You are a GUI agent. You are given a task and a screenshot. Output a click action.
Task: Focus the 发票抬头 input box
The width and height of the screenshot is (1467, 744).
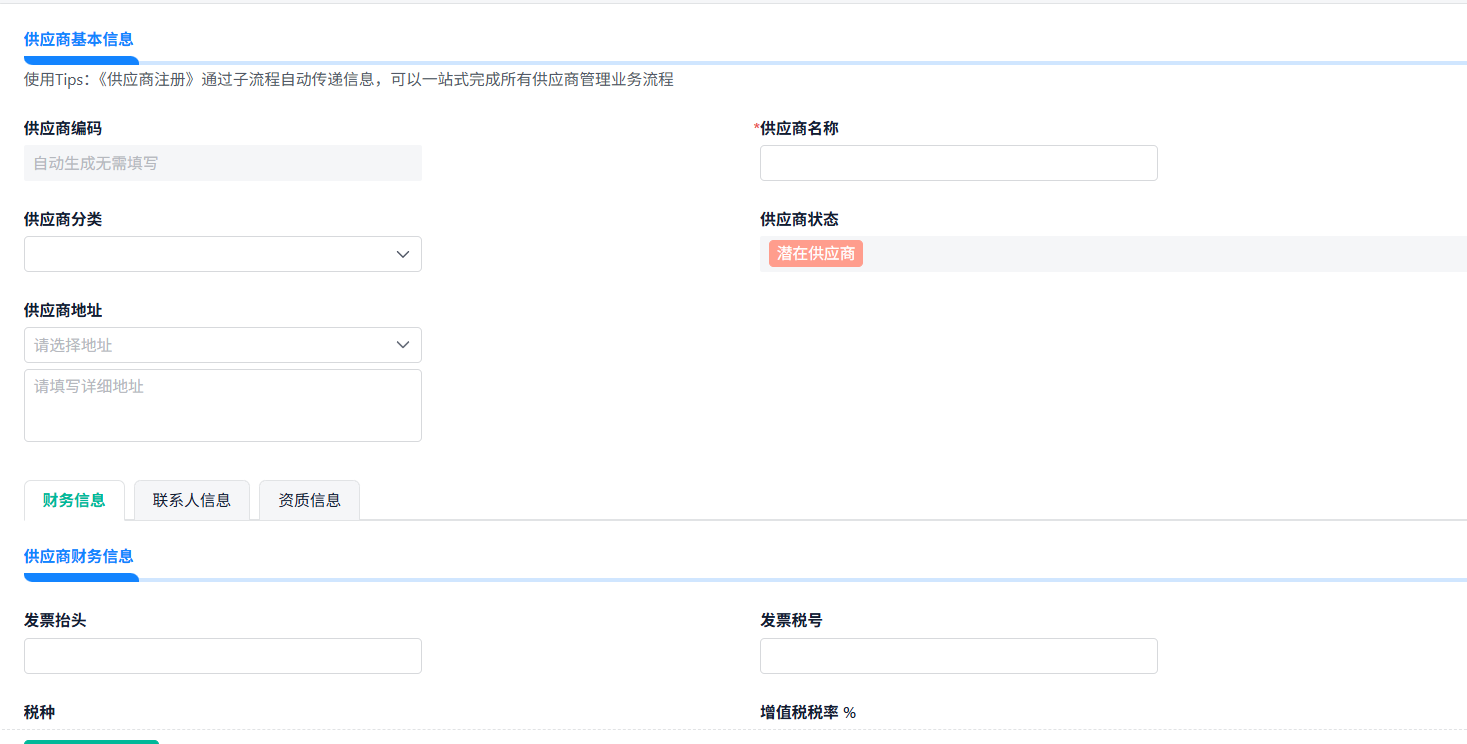[222, 655]
